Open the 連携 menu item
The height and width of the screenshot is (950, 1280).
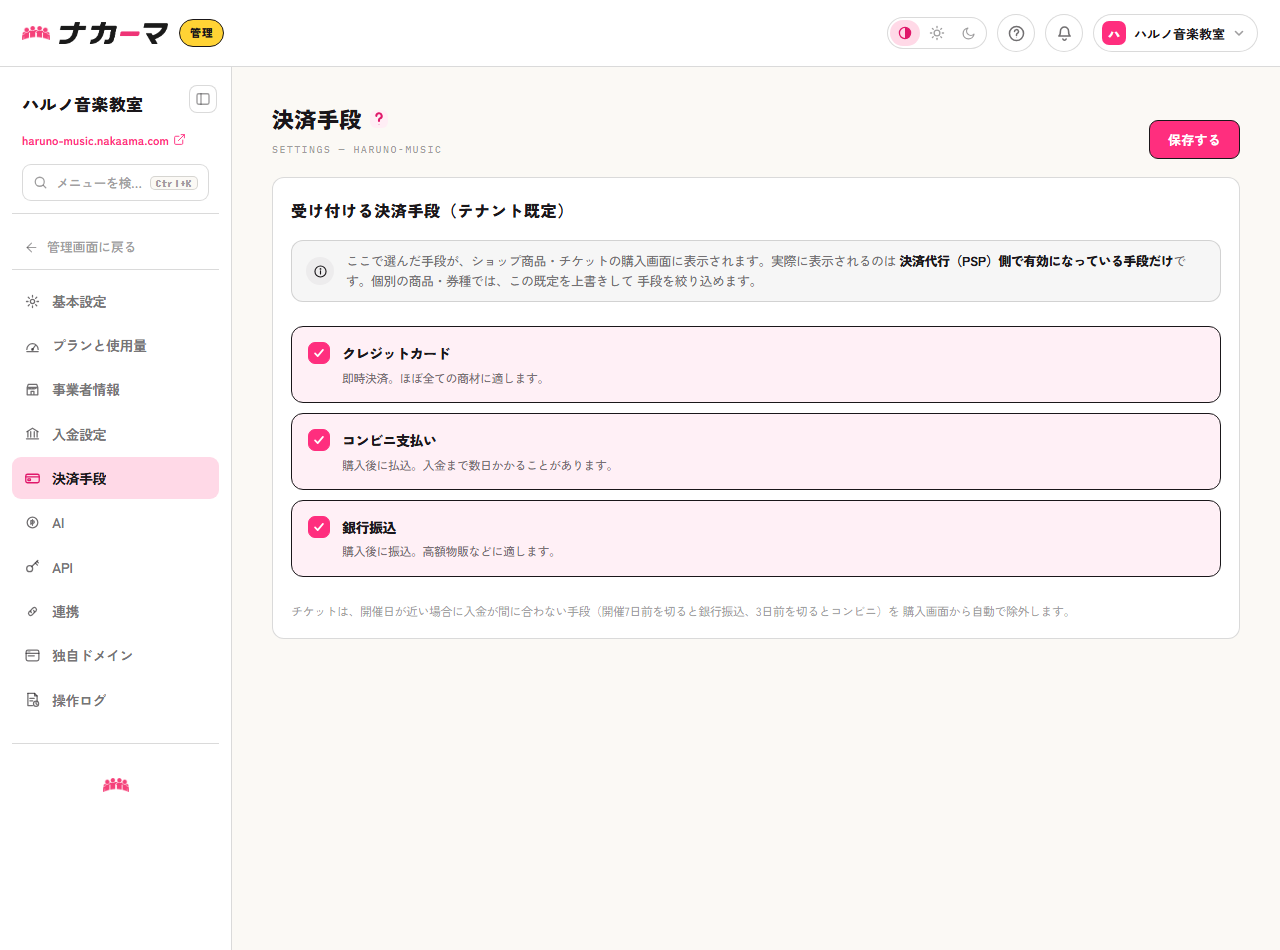[115, 612]
